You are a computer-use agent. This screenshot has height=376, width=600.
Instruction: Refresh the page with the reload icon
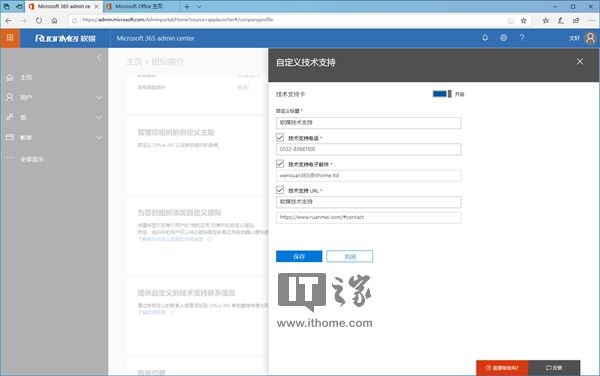coord(39,20)
